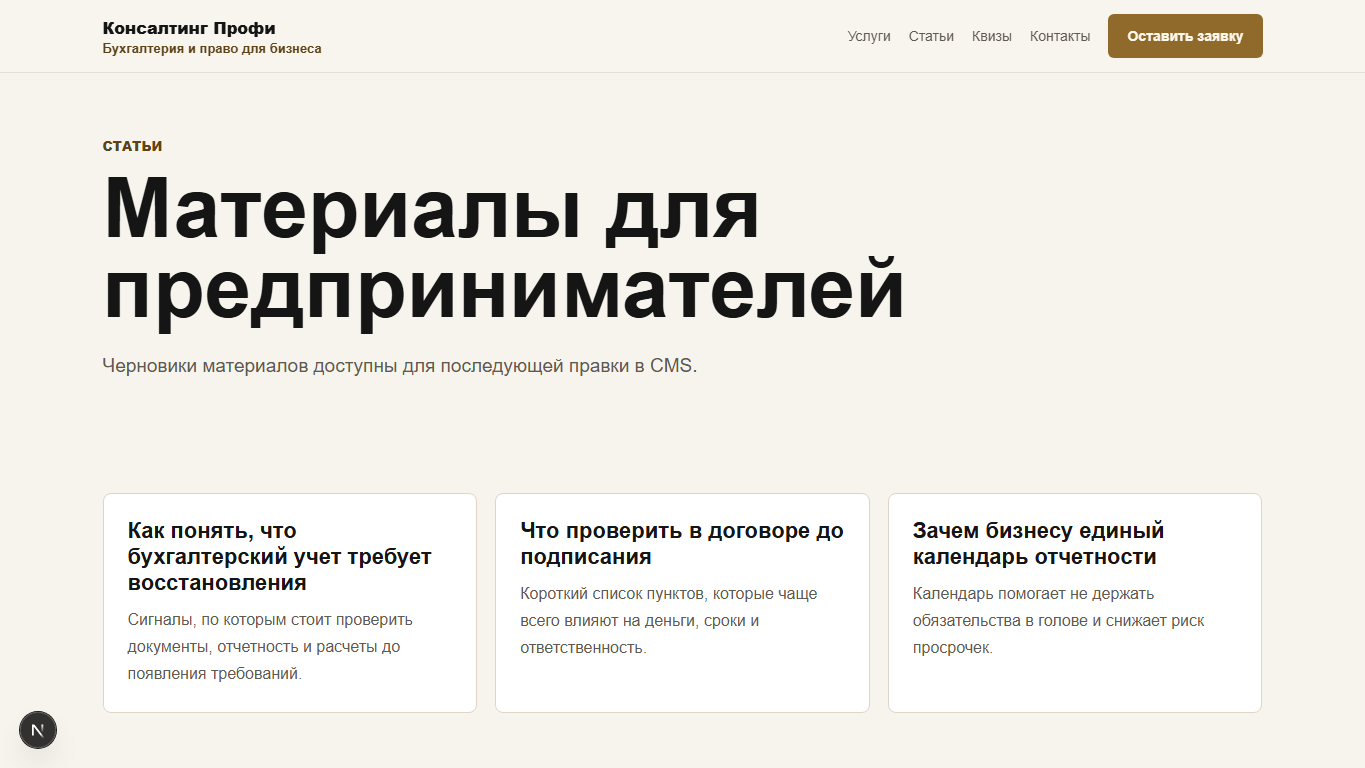The image size is (1365, 768).
Task: Open the Контакты navigation link
Action: coord(1060,36)
